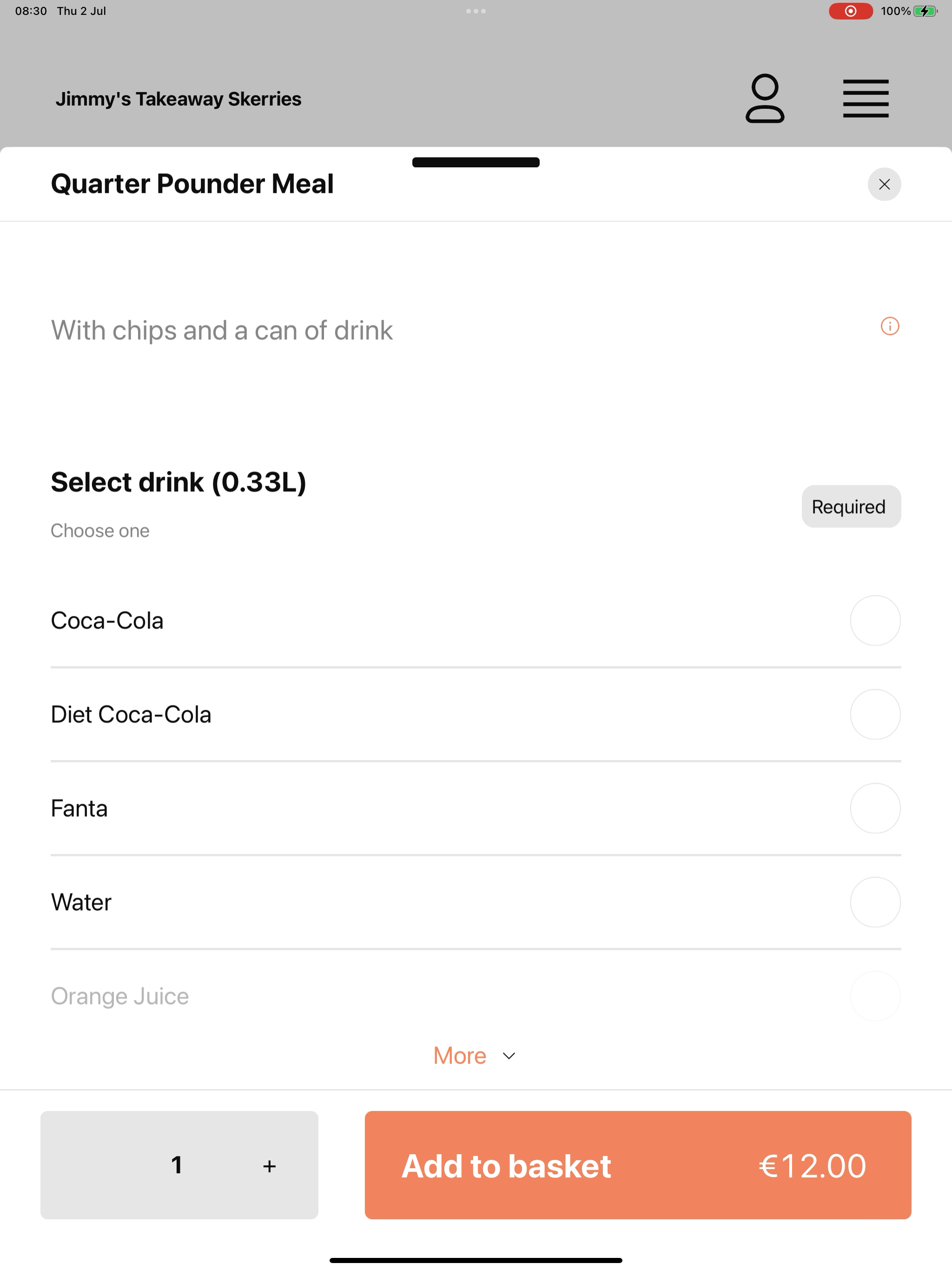Choose the Diet Coca-Cola option circle
The height and width of the screenshot is (1270, 952).
pos(875,714)
